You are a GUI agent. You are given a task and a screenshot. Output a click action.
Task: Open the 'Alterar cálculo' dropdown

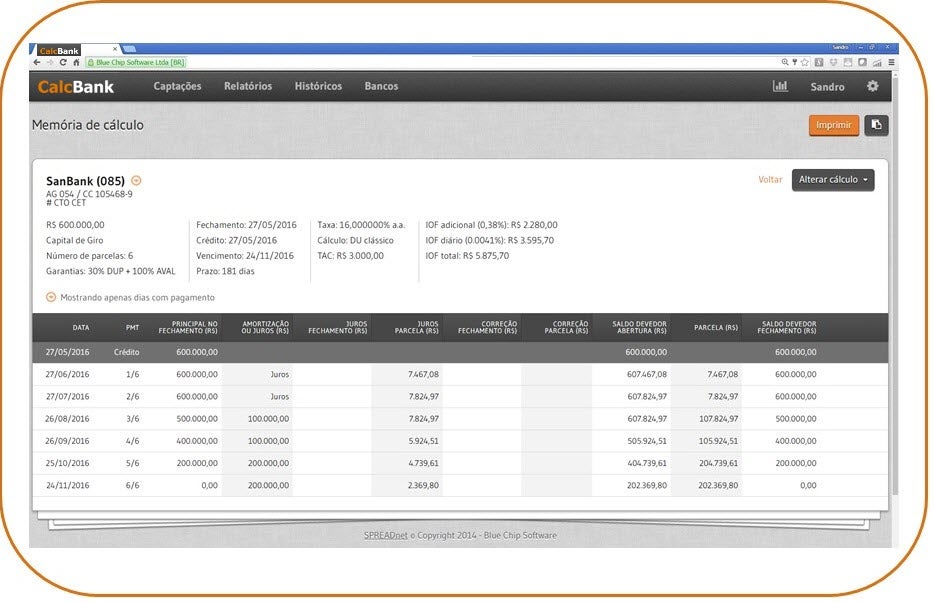tap(832, 180)
